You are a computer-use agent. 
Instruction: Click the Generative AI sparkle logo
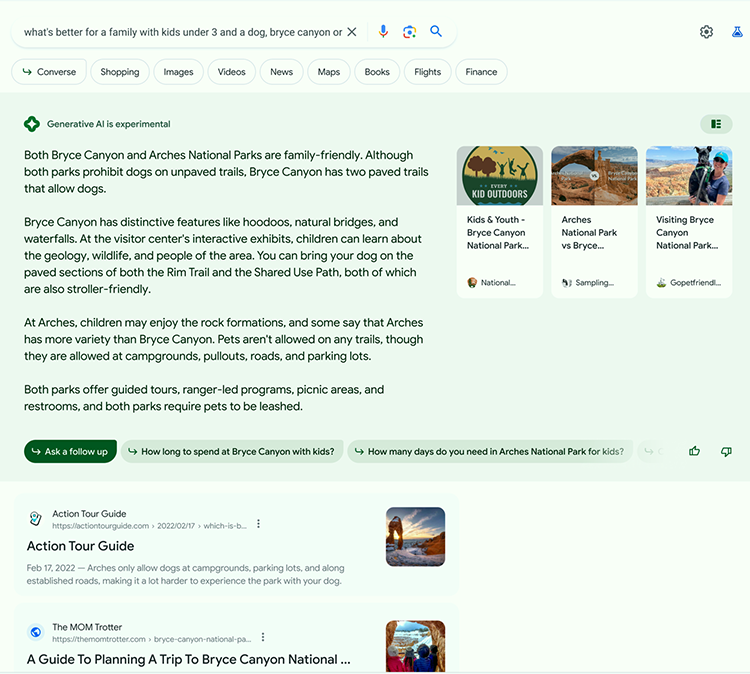pyautogui.click(x=32, y=124)
